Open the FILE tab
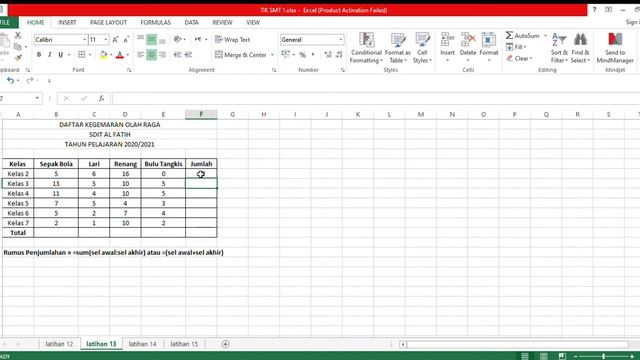The height and width of the screenshot is (360, 640). pos(6,22)
